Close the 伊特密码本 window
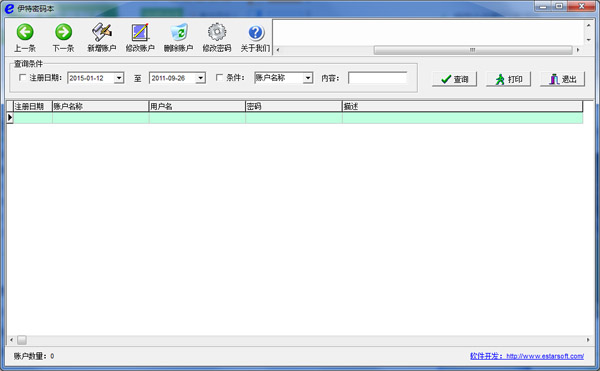This screenshot has width=600, height=371. [582, 7]
